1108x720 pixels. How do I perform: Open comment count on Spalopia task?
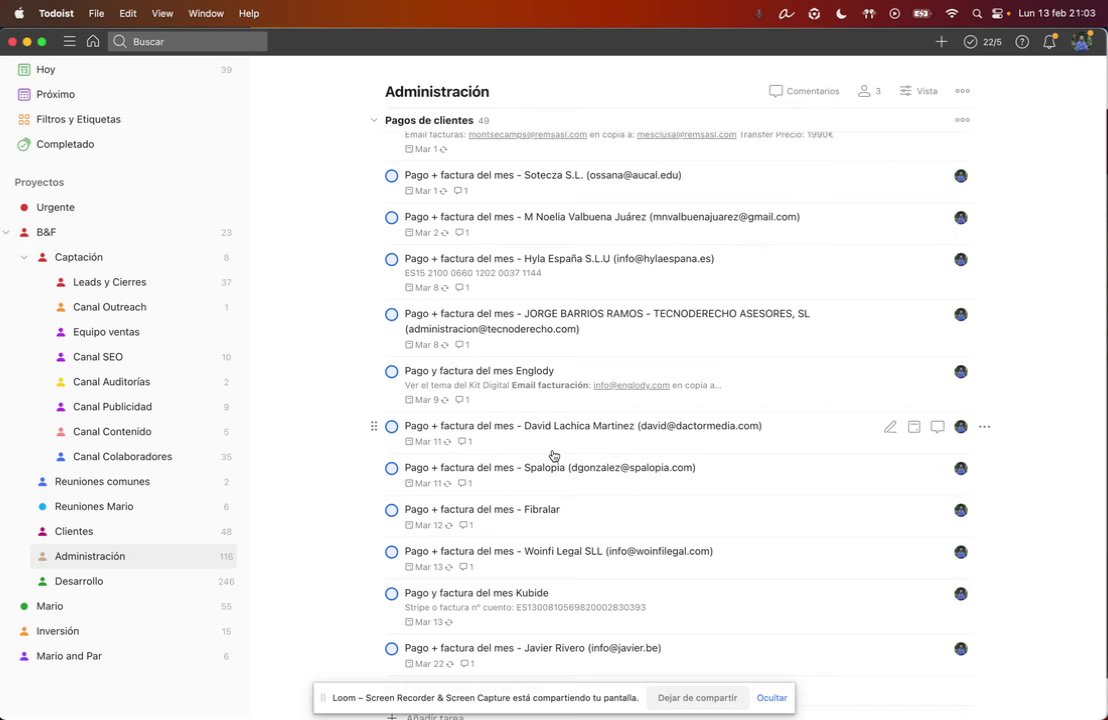[x=464, y=483]
